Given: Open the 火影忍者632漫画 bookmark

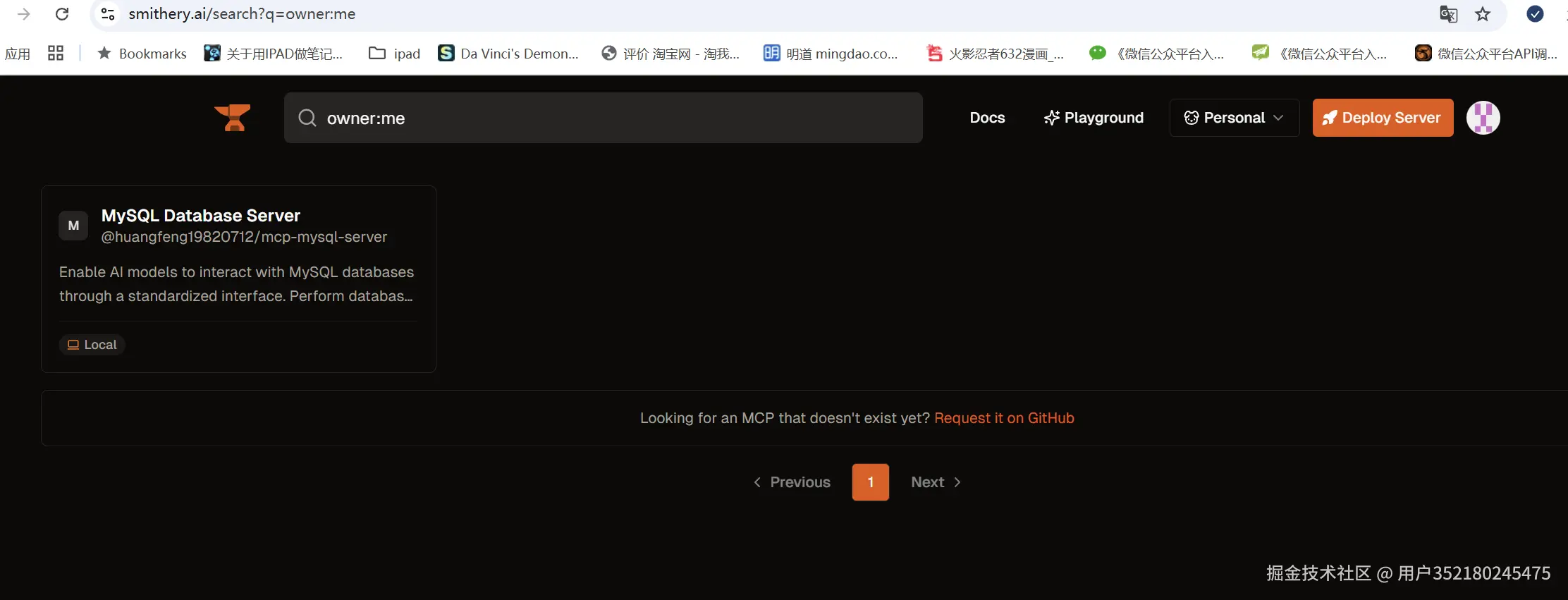Looking at the screenshot, I should pyautogui.click(x=995, y=54).
